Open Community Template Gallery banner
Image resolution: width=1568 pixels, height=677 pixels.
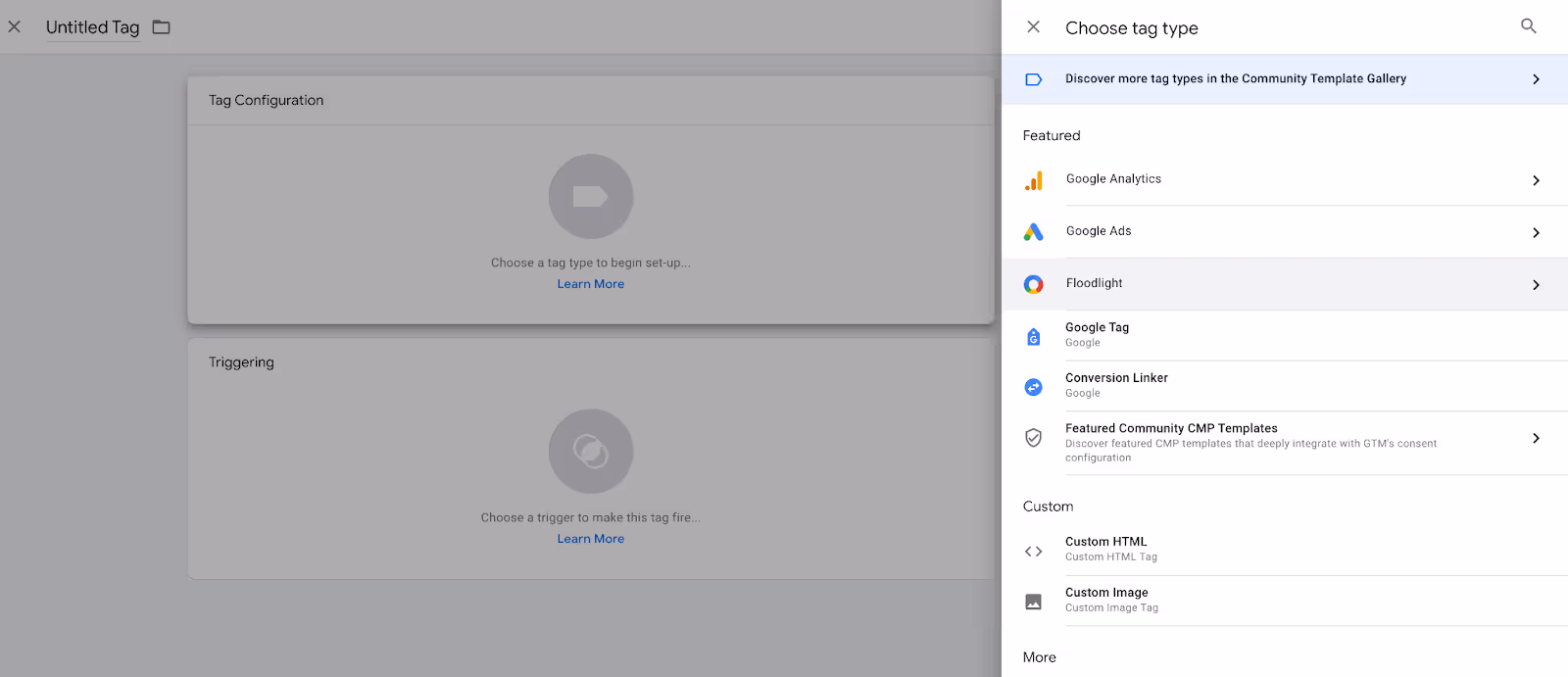(1285, 79)
